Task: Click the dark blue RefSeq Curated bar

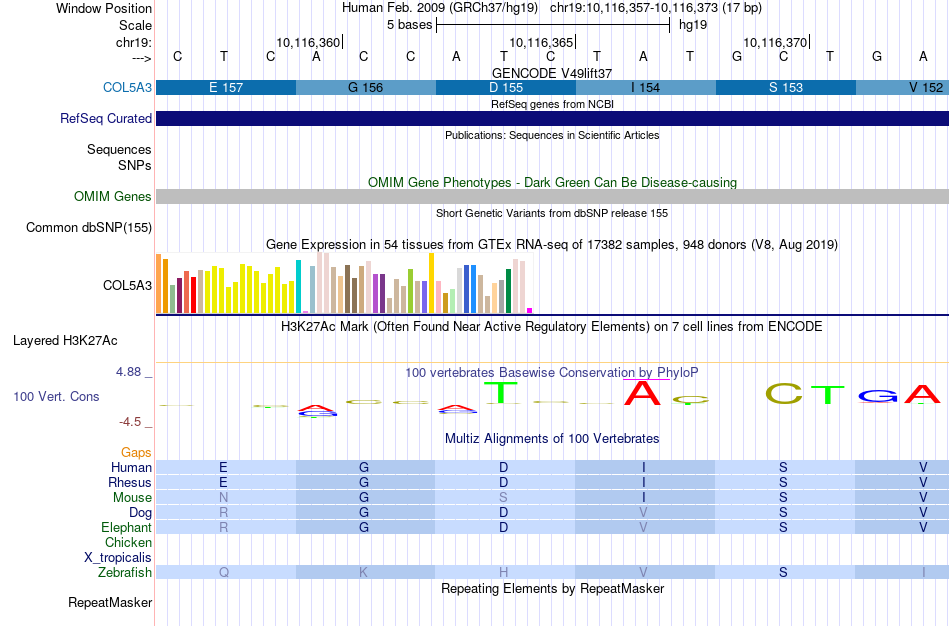Action: [x=553, y=118]
